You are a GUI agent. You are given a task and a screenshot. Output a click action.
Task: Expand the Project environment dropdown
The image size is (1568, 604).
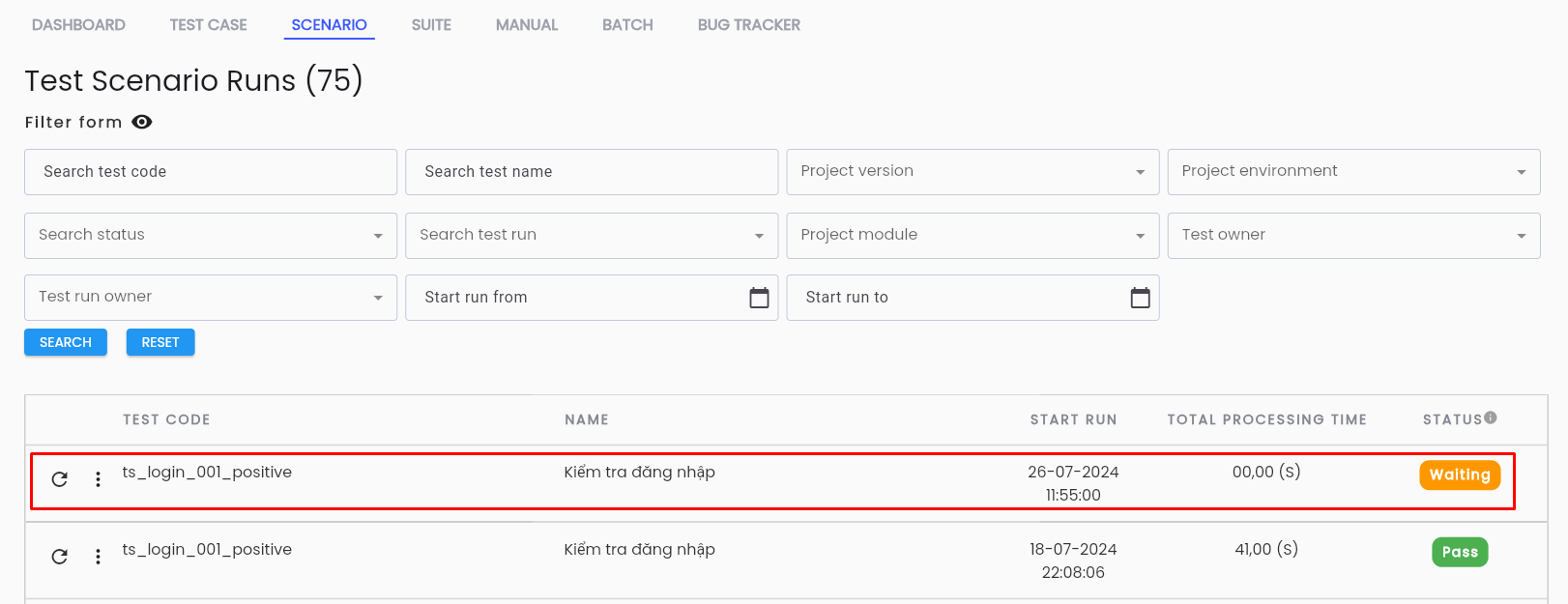tap(1353, 172)
